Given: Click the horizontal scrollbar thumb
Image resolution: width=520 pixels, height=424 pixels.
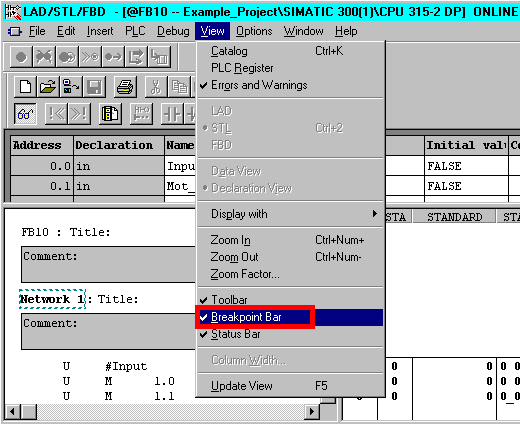Looking at the screenshot, I should point(29,411).
